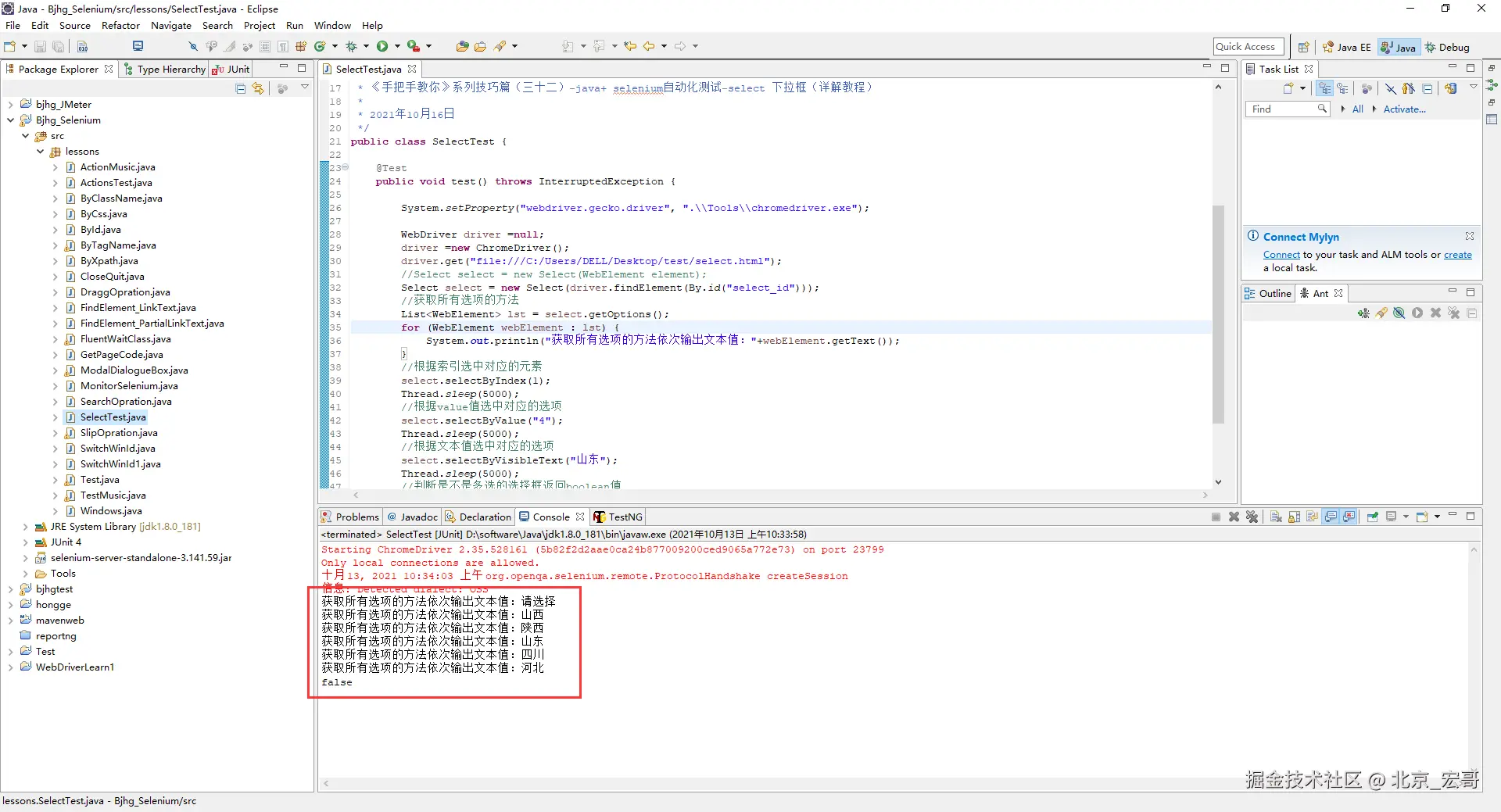Click the New Task icon in Task List
Image resolution: width=1501 pixels, height=812 pixels.
(1288, 88)
